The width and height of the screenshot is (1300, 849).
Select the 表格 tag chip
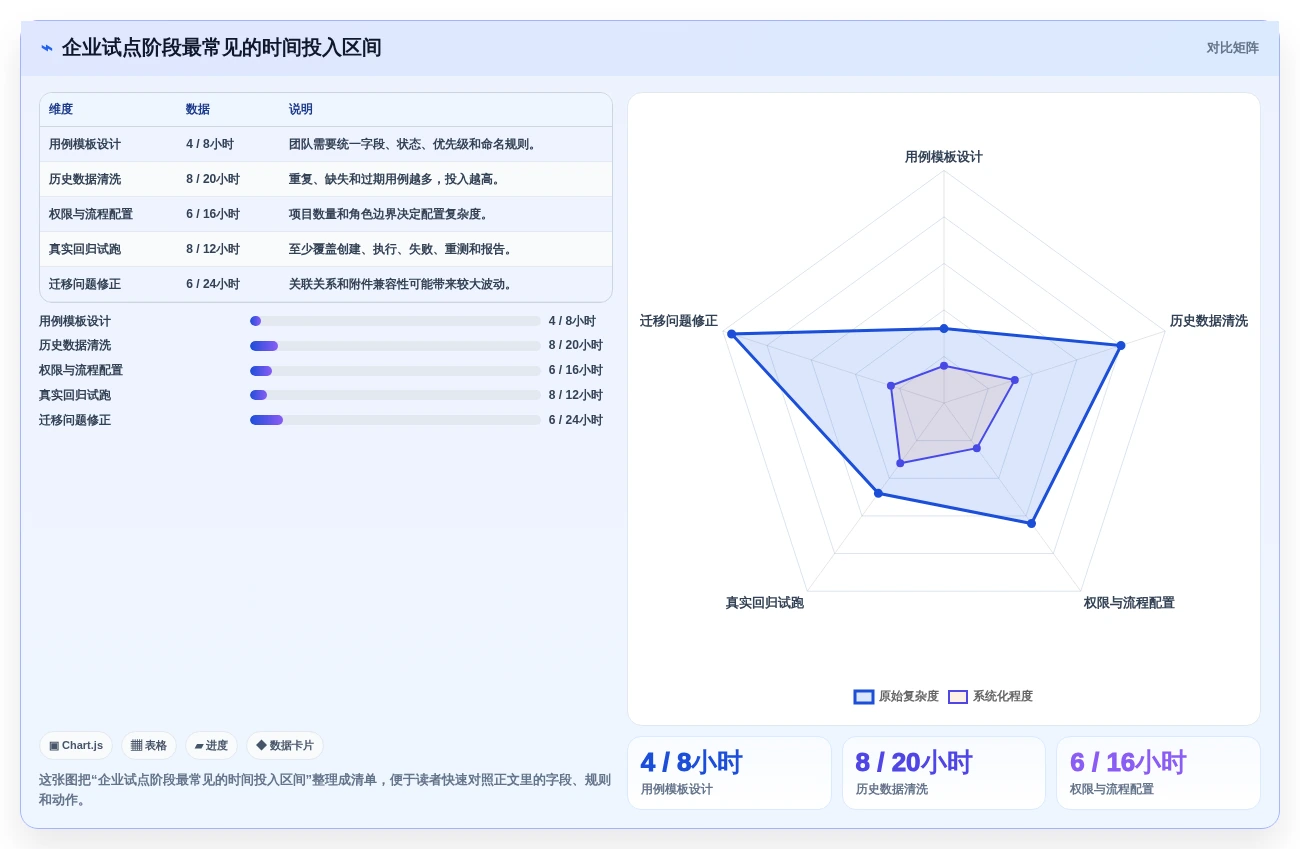click(x=149, y=745)
